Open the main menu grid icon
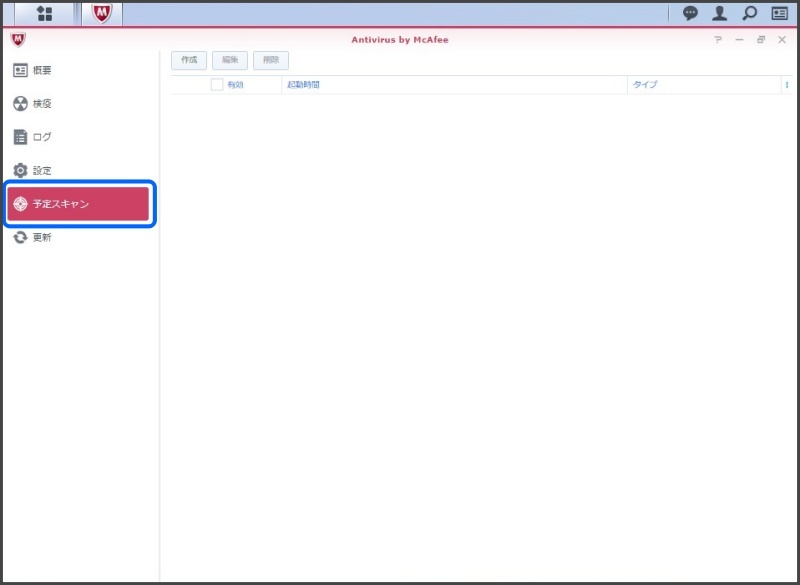 pyautogui.click(x=45, y=14)
